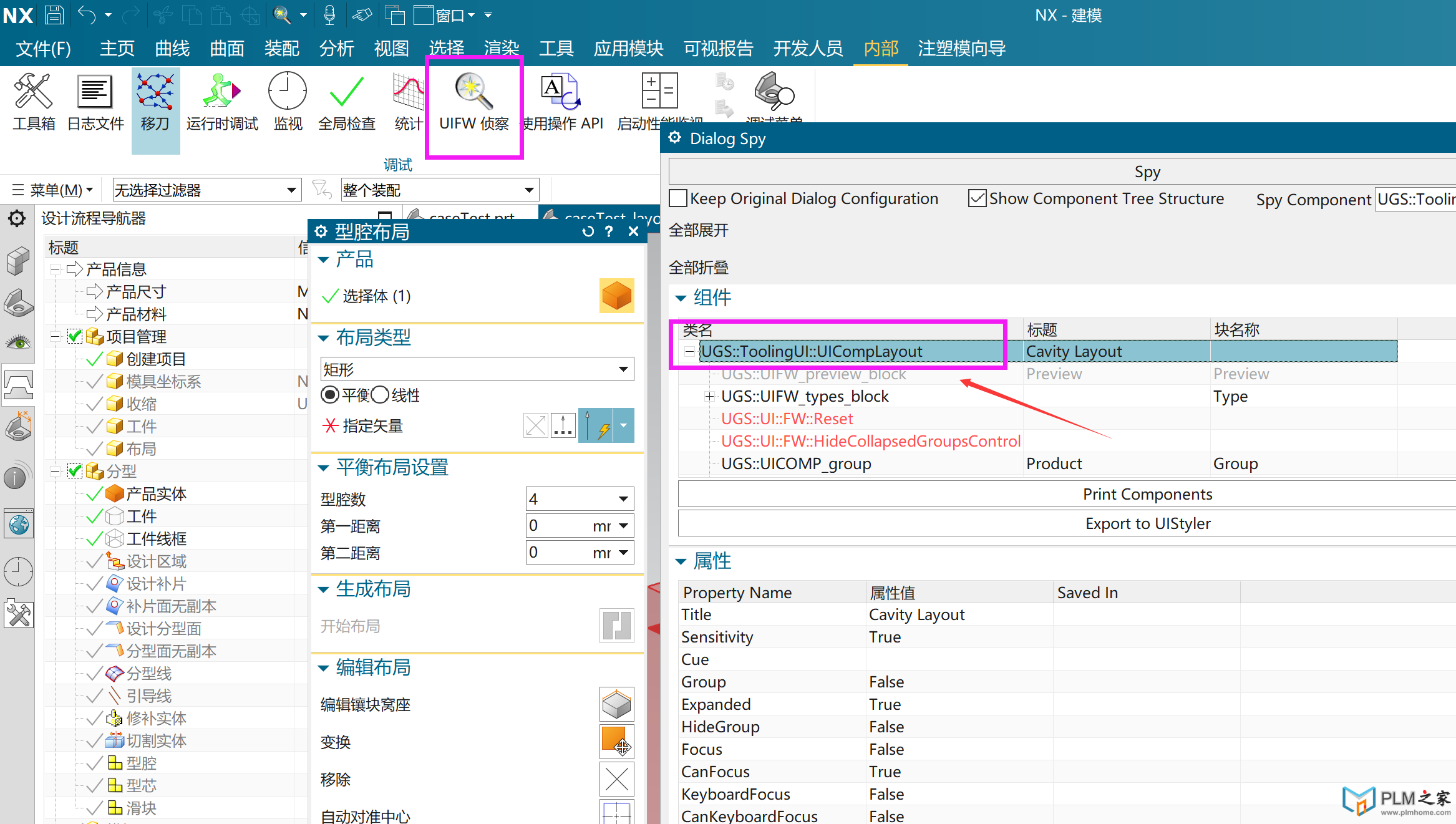1456x824 pixels.
Task: Click 全部折叠 collapse all
Action: (699, 268)
